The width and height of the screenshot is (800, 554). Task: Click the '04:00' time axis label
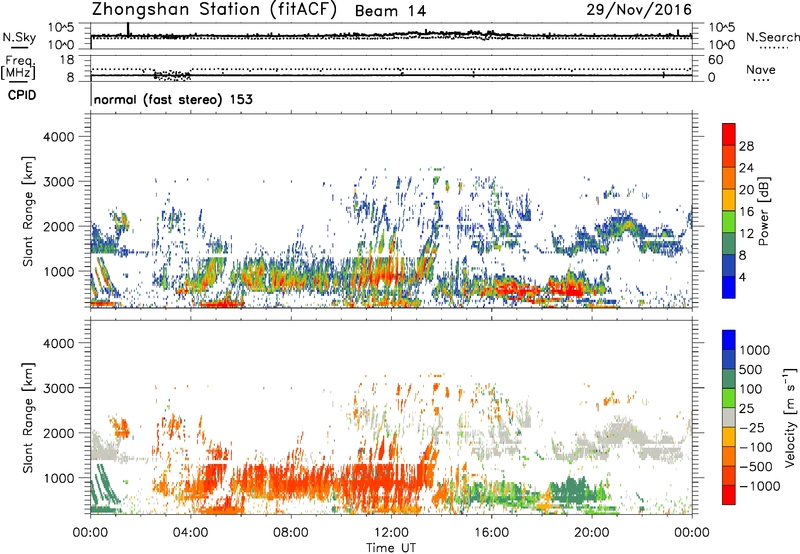click(x=190, y=533)
